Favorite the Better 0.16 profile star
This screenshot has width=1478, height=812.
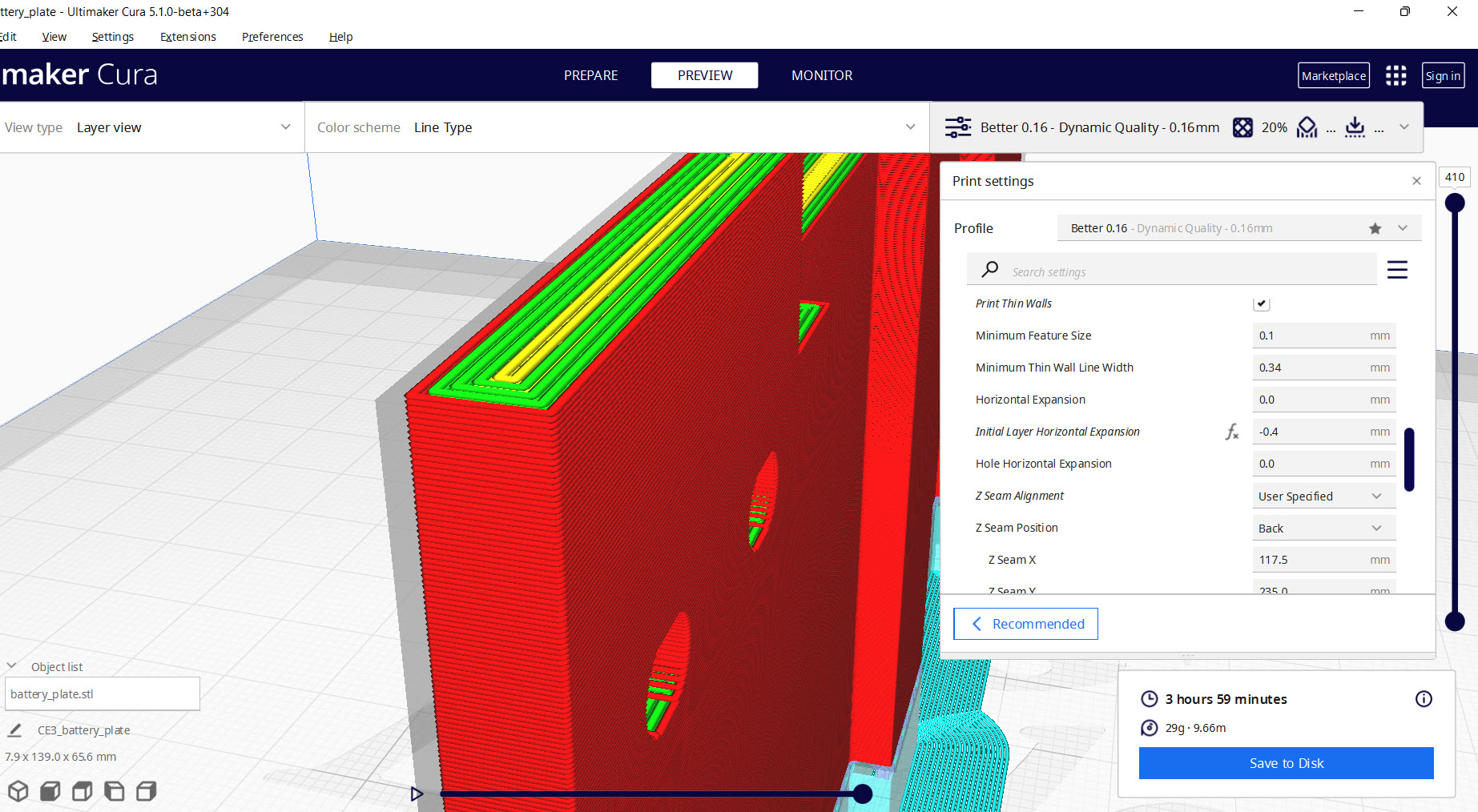[x=1375, y=228]
